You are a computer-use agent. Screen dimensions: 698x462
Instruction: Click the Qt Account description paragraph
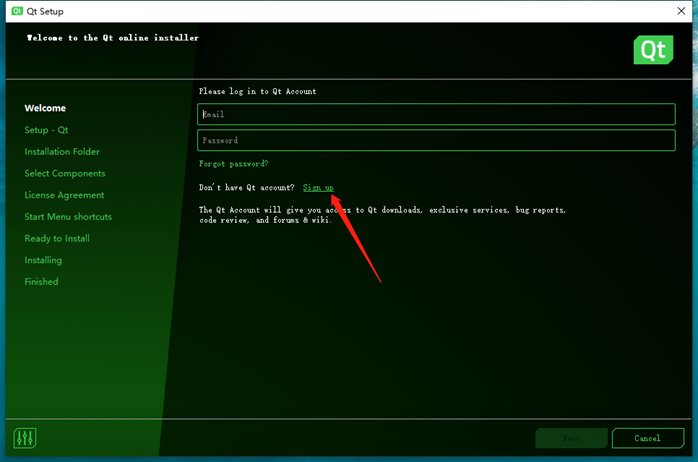click(382, 215)
